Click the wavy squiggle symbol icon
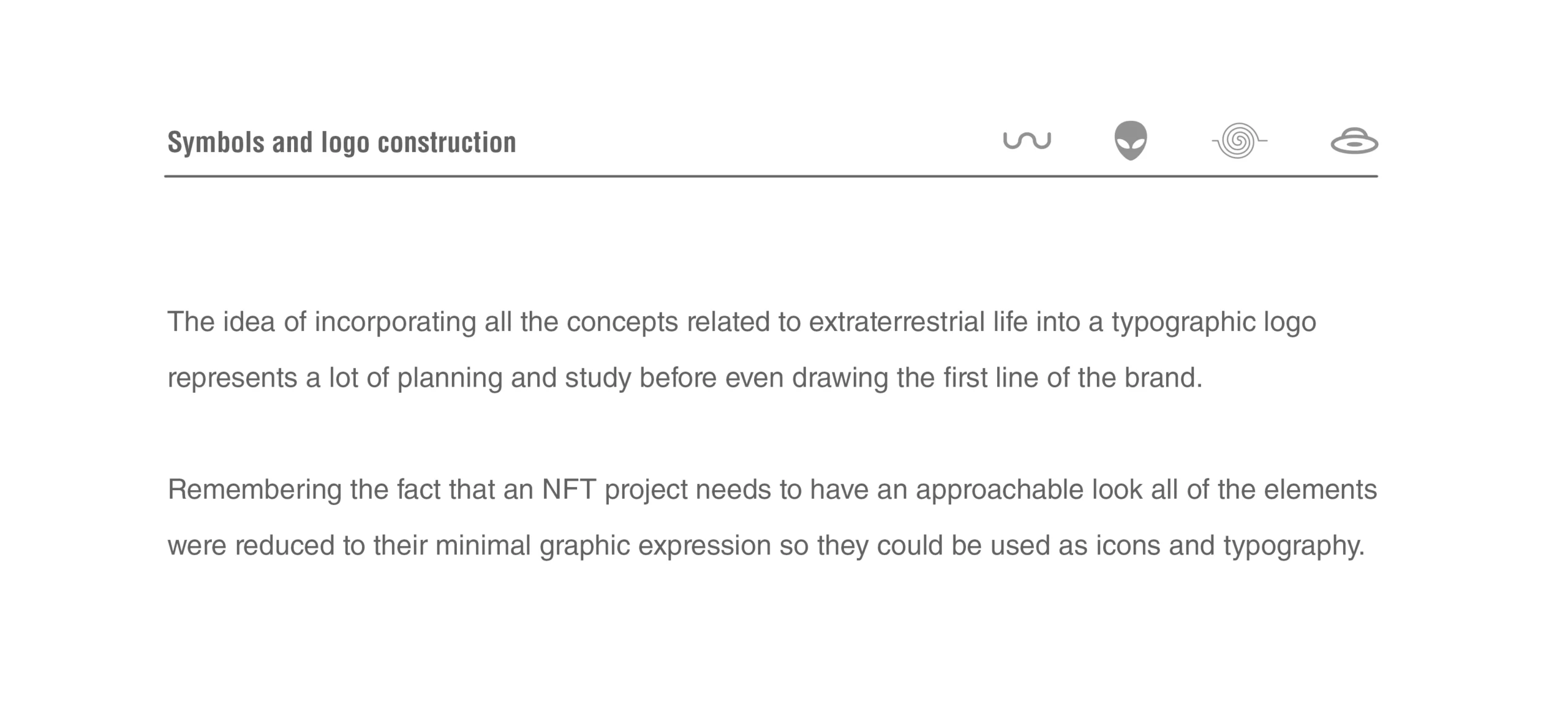The height and width of the screenshot is (704, 1568). click(x=1027, y=141)
